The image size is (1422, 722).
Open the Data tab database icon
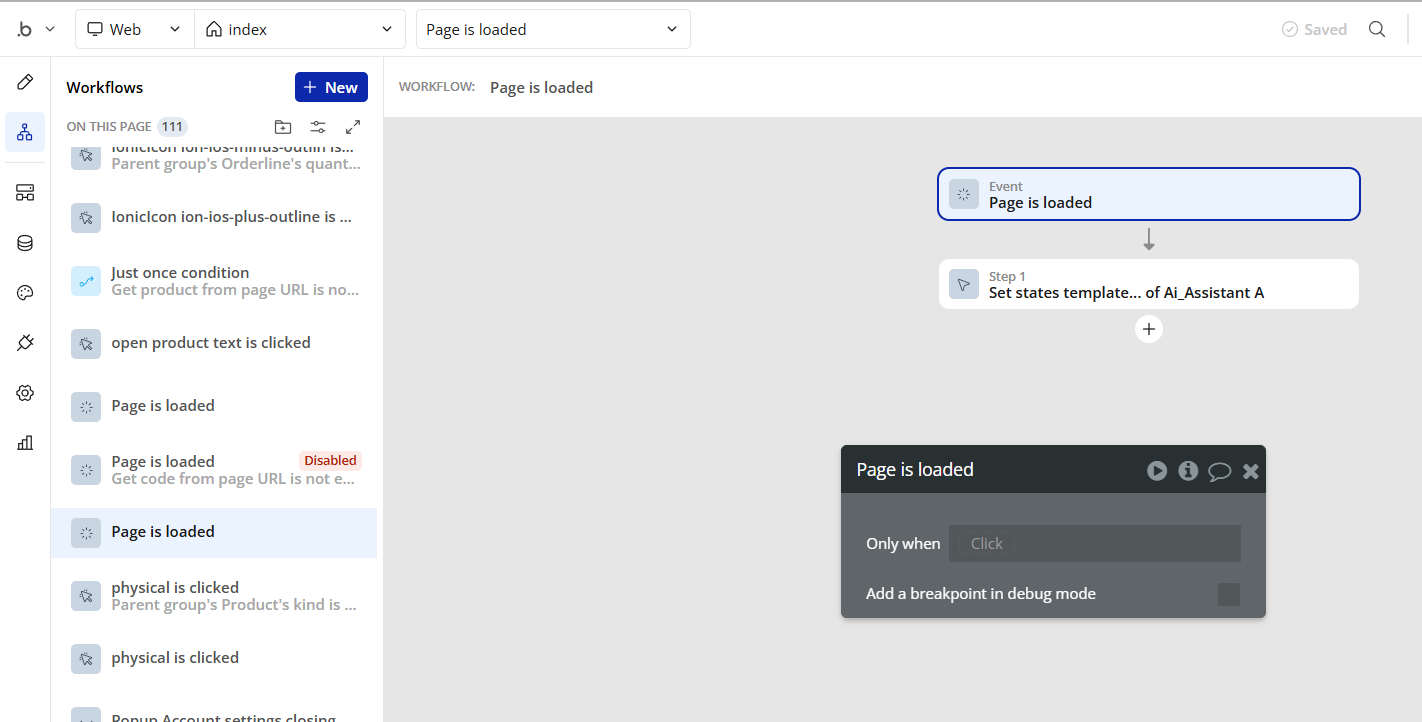(x=25, y=243)
